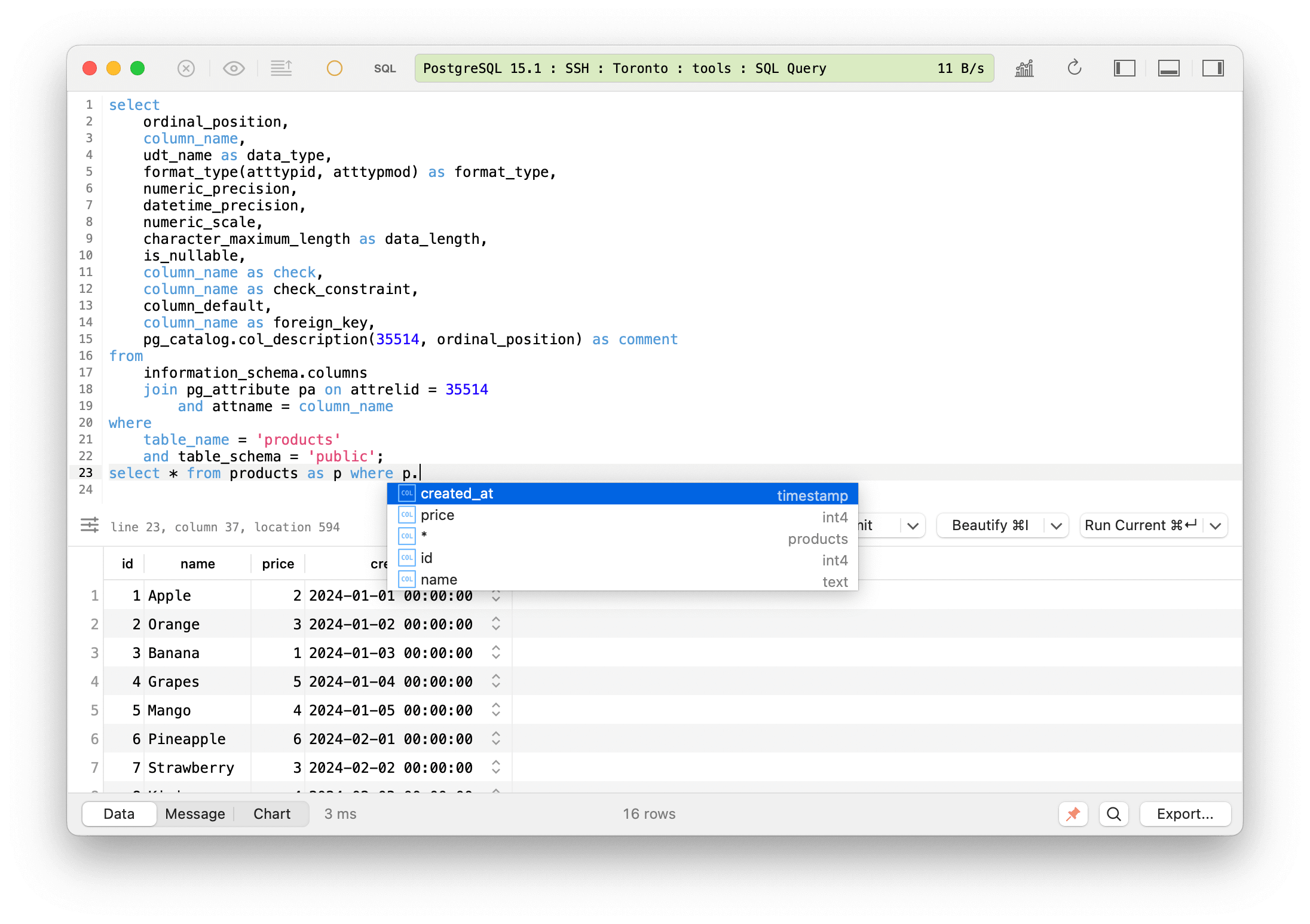
Task: Pin the results panel
Action: (1073, 813)
